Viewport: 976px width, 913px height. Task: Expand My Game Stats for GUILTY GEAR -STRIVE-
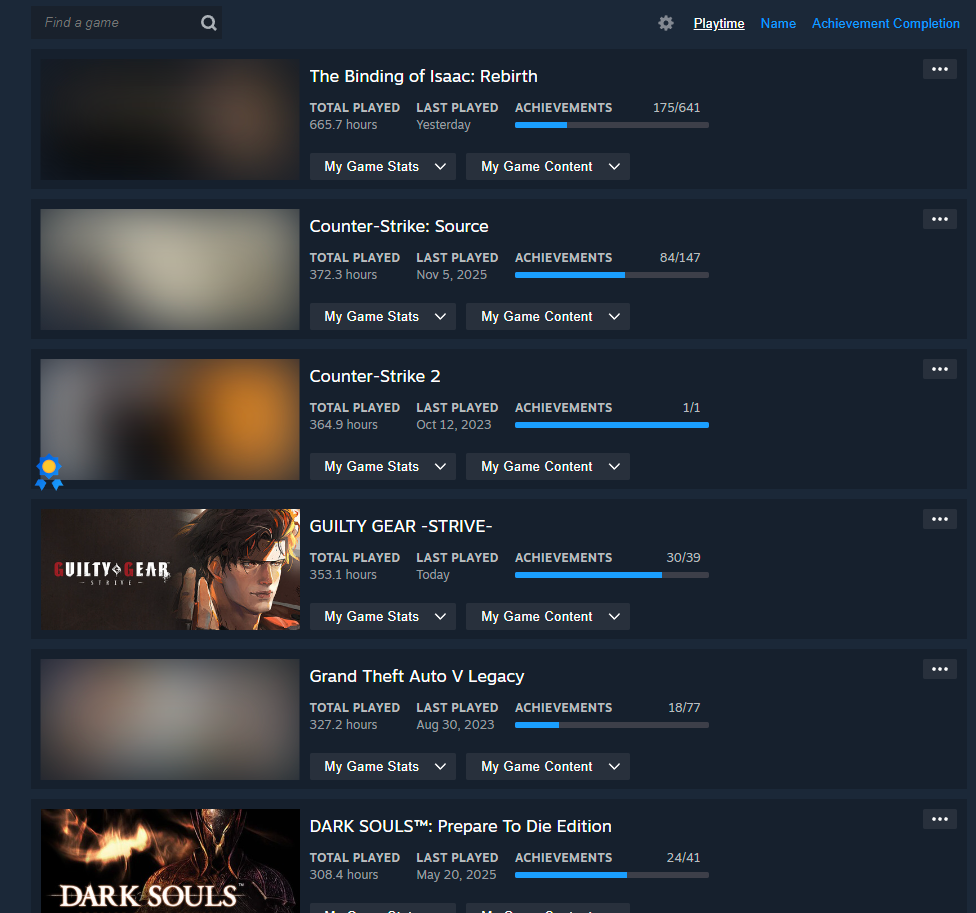383,617
